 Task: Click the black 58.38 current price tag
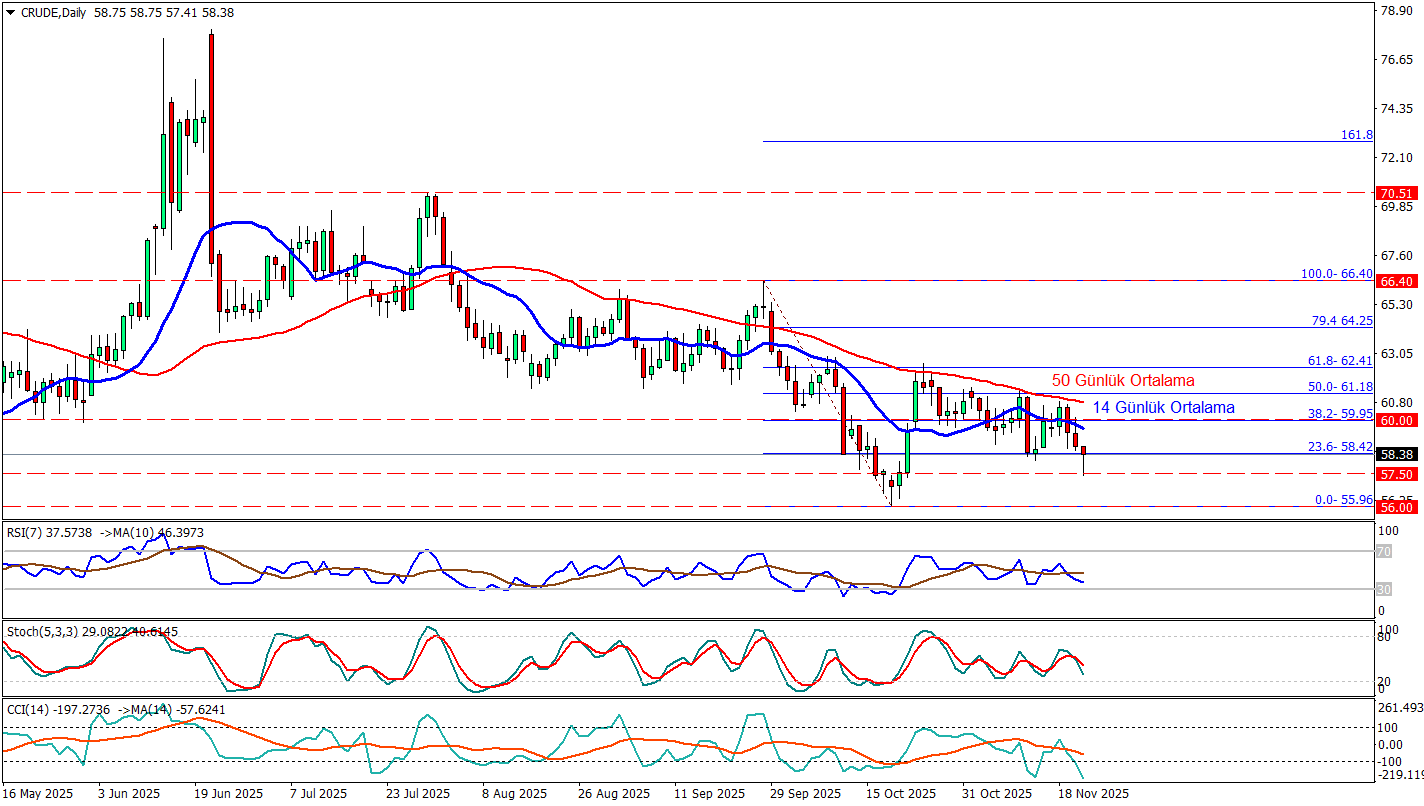coord(1394,454)
